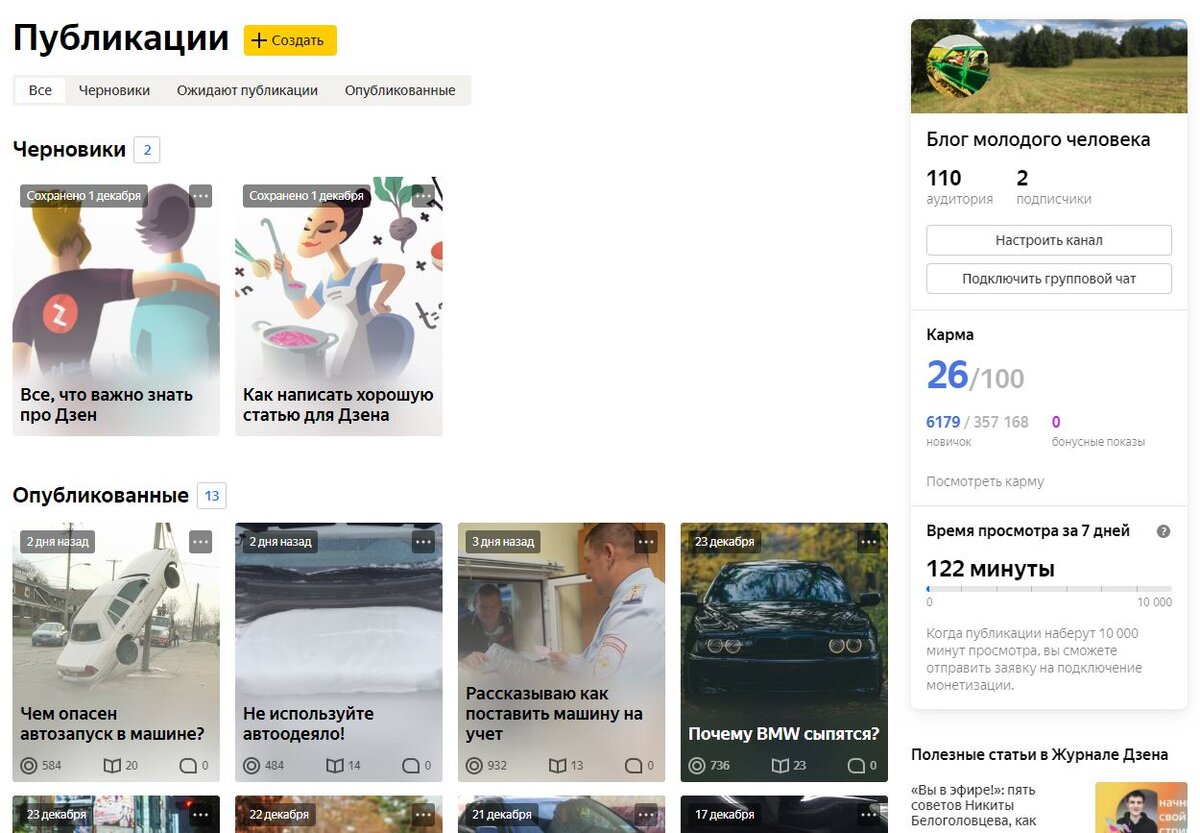Click reads icon showing 20
This screenshot has width=1200, height=833.
coord(112,766)
